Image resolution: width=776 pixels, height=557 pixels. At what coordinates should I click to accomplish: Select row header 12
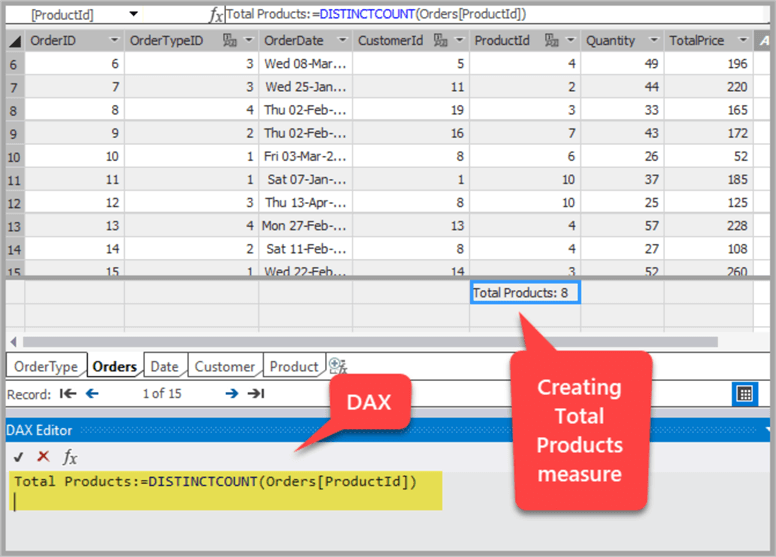pyautogui.click(x=15, y=203)
